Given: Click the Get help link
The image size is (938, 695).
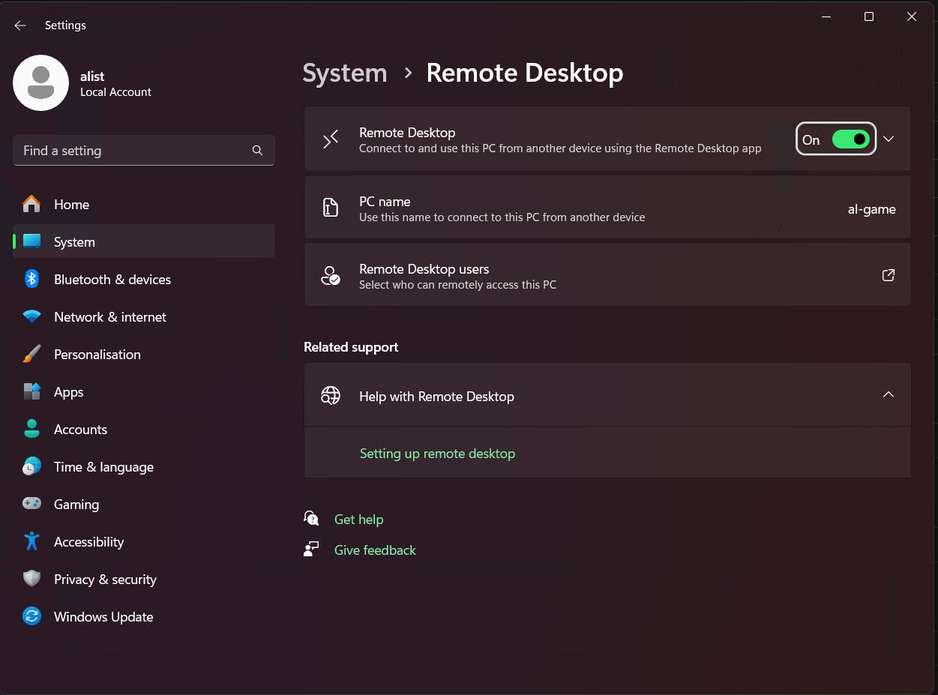Looking at the screenshot, I should pyautogui.click(x=358, y=520).
